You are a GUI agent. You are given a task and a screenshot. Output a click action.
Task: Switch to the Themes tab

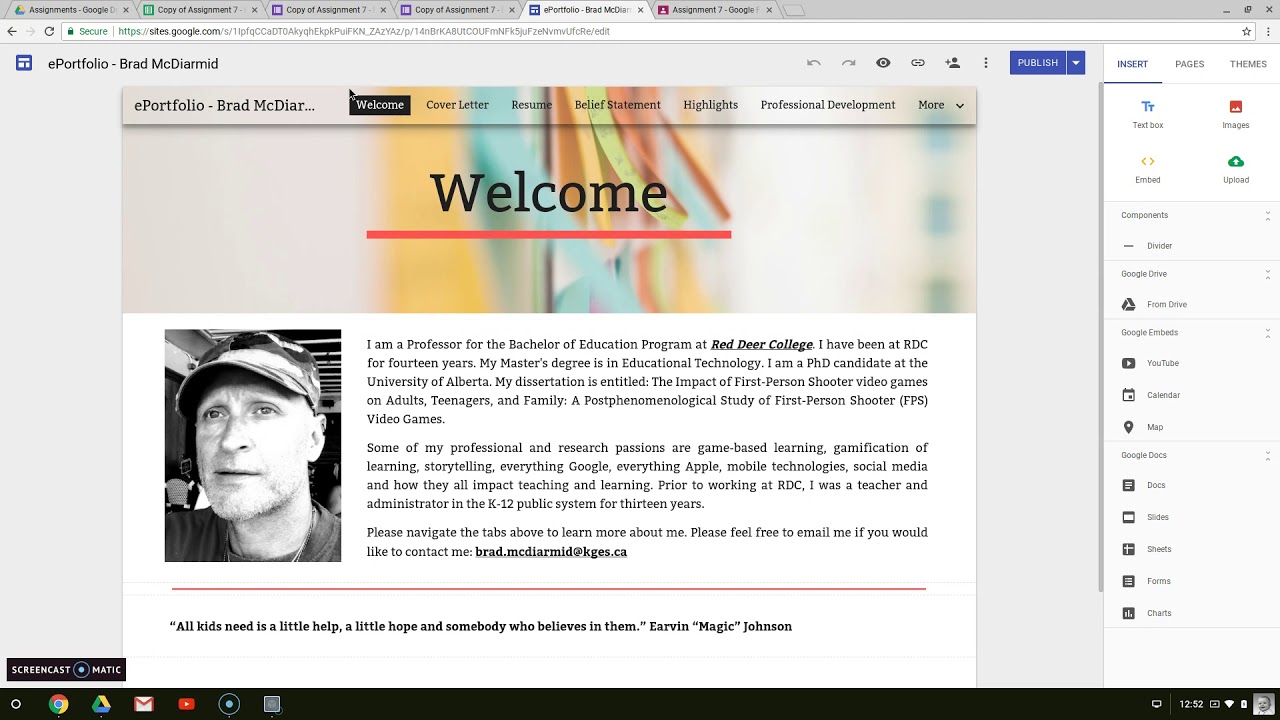(x=1248, y=64)
